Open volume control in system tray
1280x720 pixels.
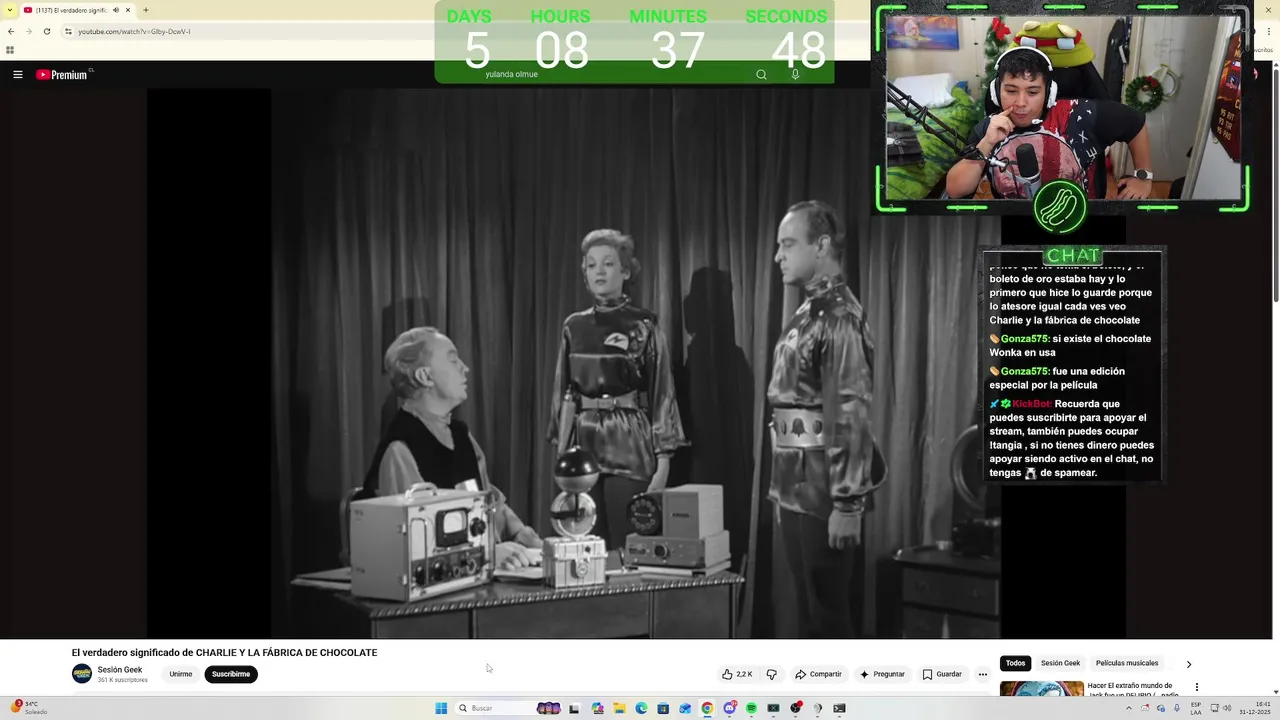(x=1226, y=708)
